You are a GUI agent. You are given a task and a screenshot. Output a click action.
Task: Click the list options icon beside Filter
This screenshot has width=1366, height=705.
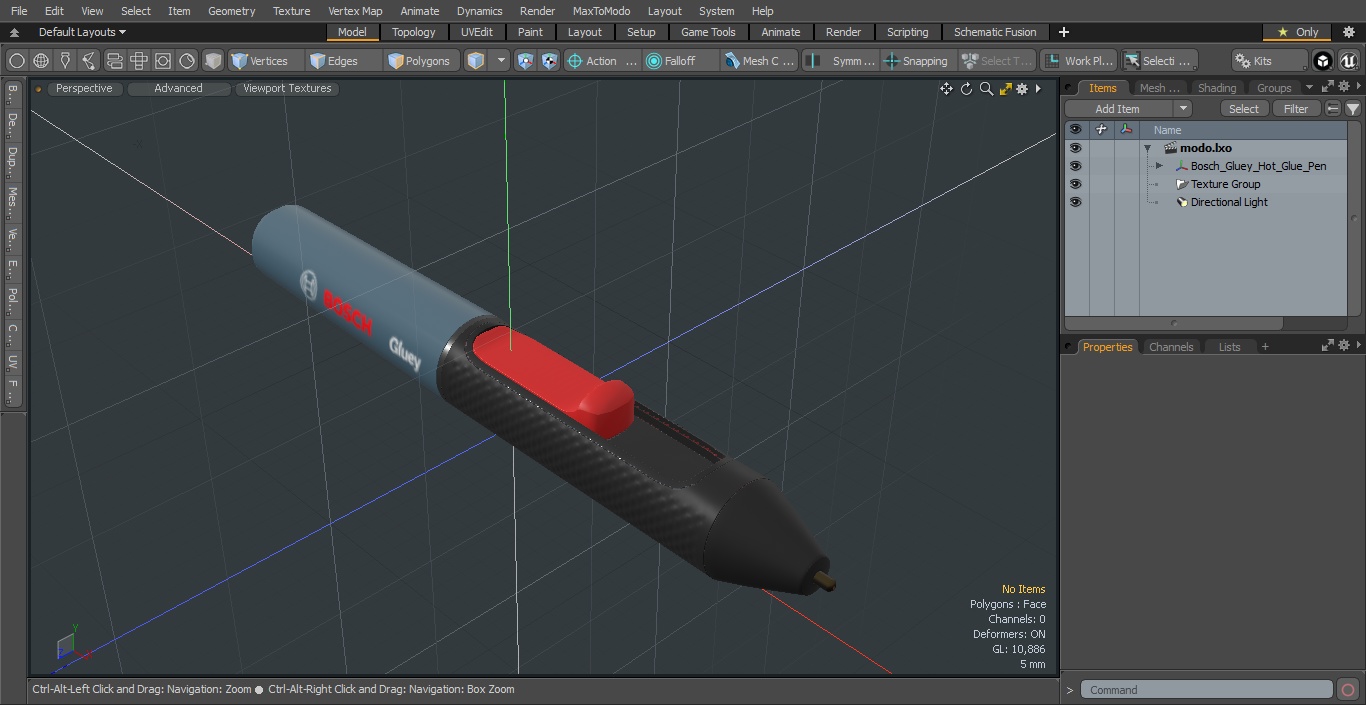[x=1333, y=109]
